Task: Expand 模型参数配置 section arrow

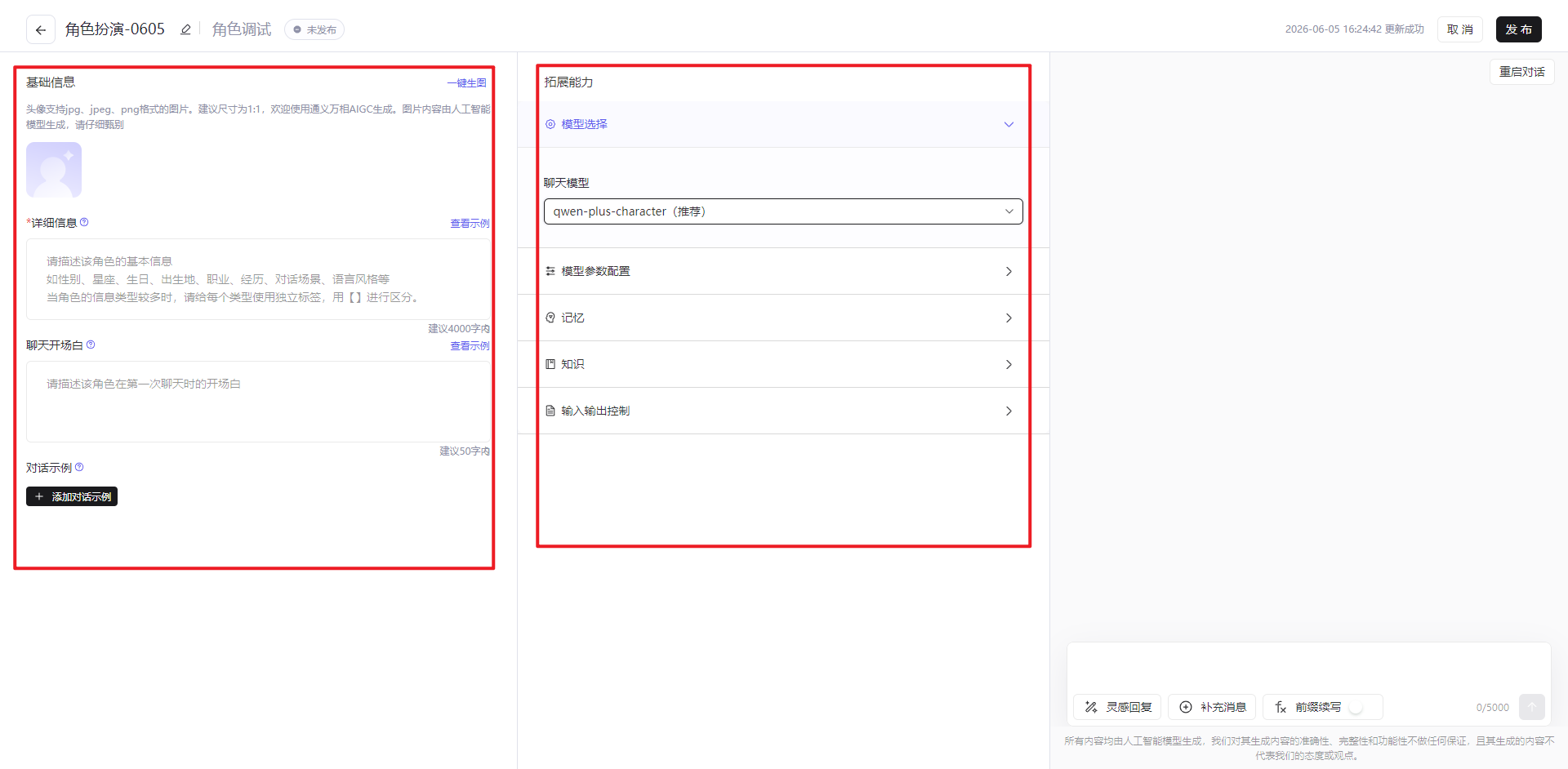Action: tap(1009, 271)
